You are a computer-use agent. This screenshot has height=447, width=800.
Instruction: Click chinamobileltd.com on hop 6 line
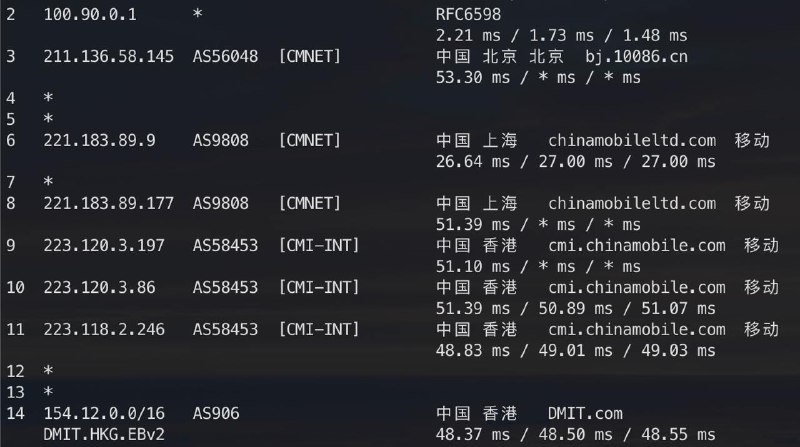click(x=632, y=140)
